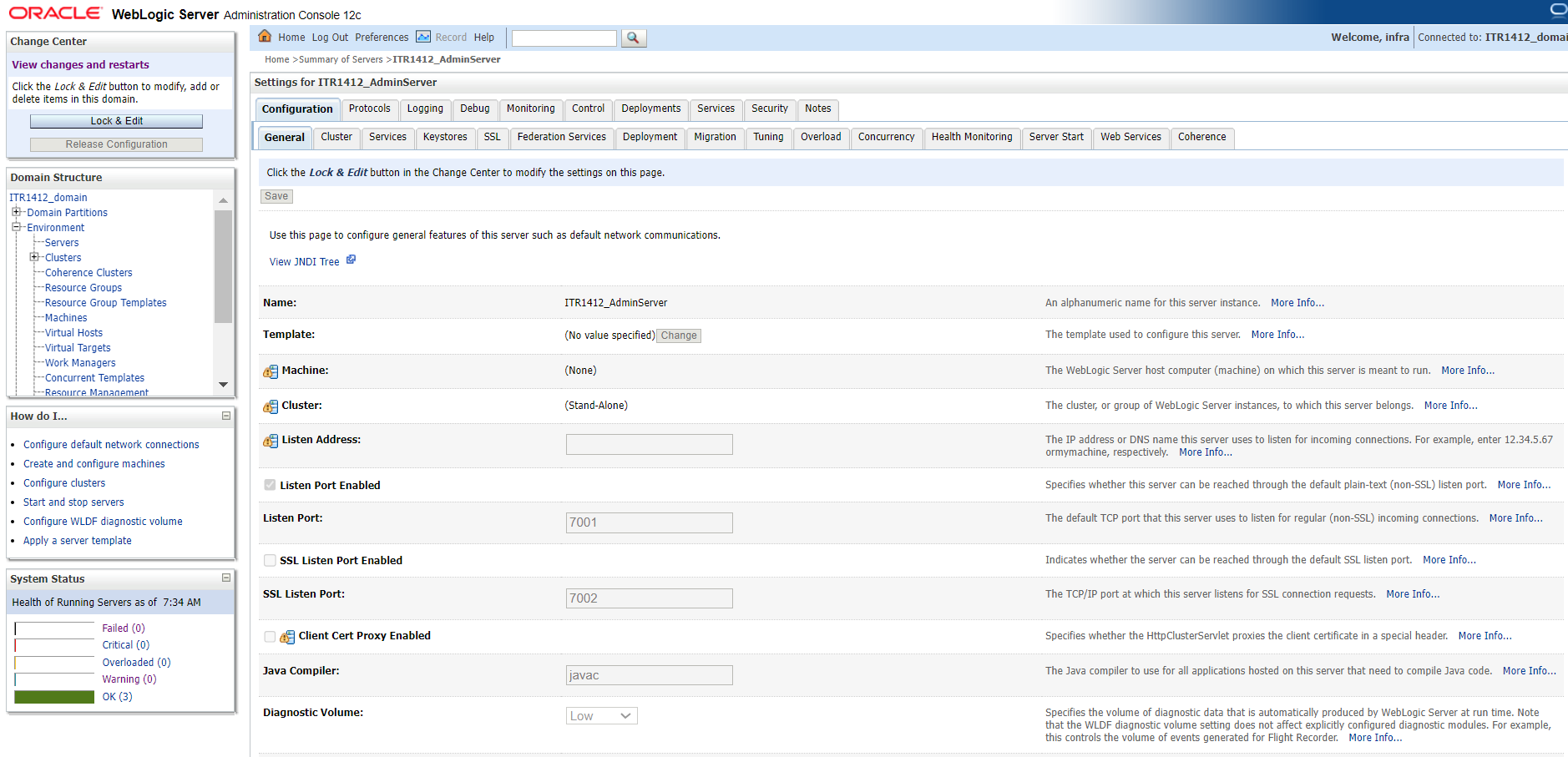Open the Monitoring tab
1568x757 pixels.
tap(531, 109)
